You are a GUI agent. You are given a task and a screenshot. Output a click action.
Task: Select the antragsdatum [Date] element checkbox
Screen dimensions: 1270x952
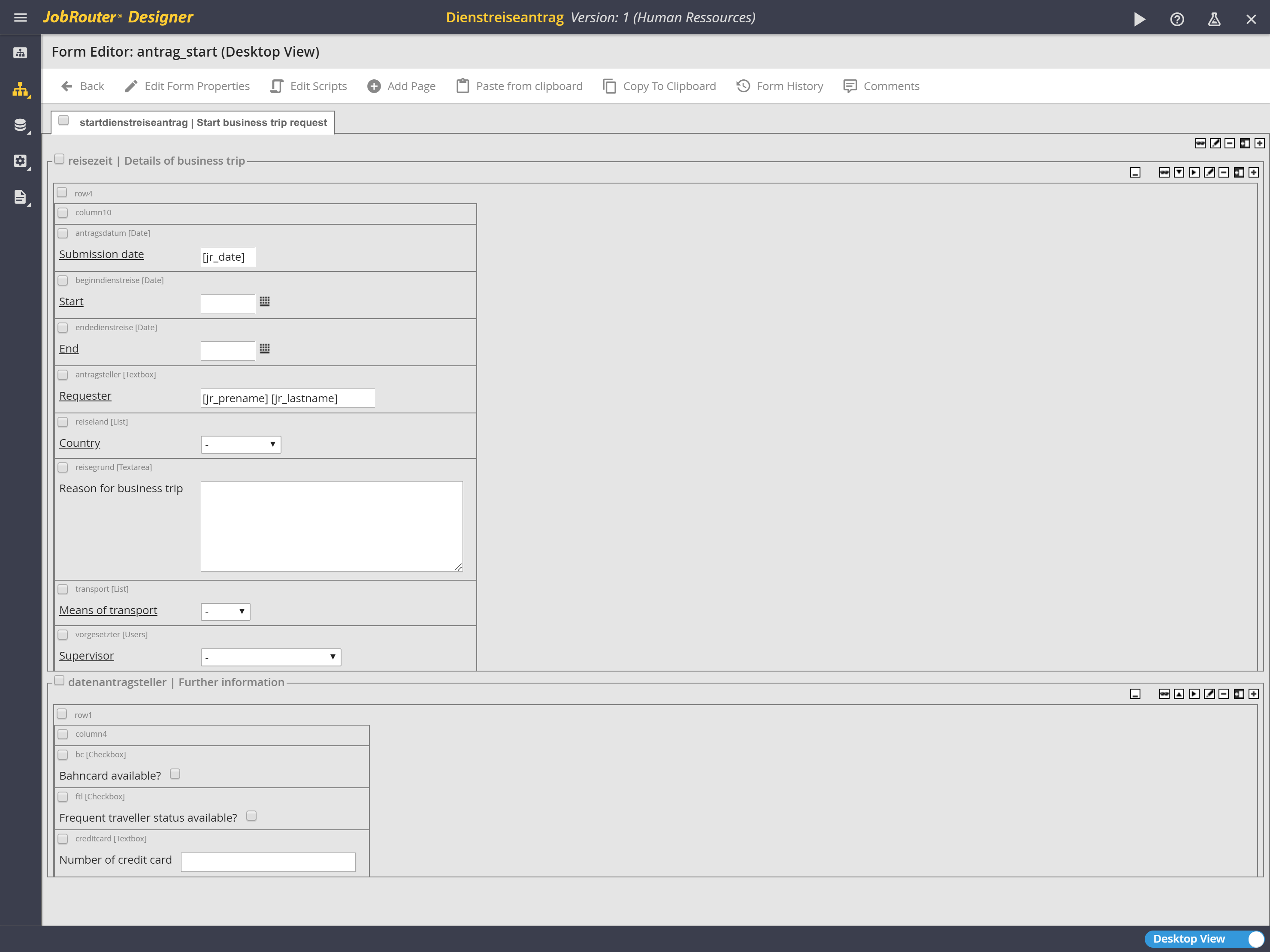tap(63, 233)
